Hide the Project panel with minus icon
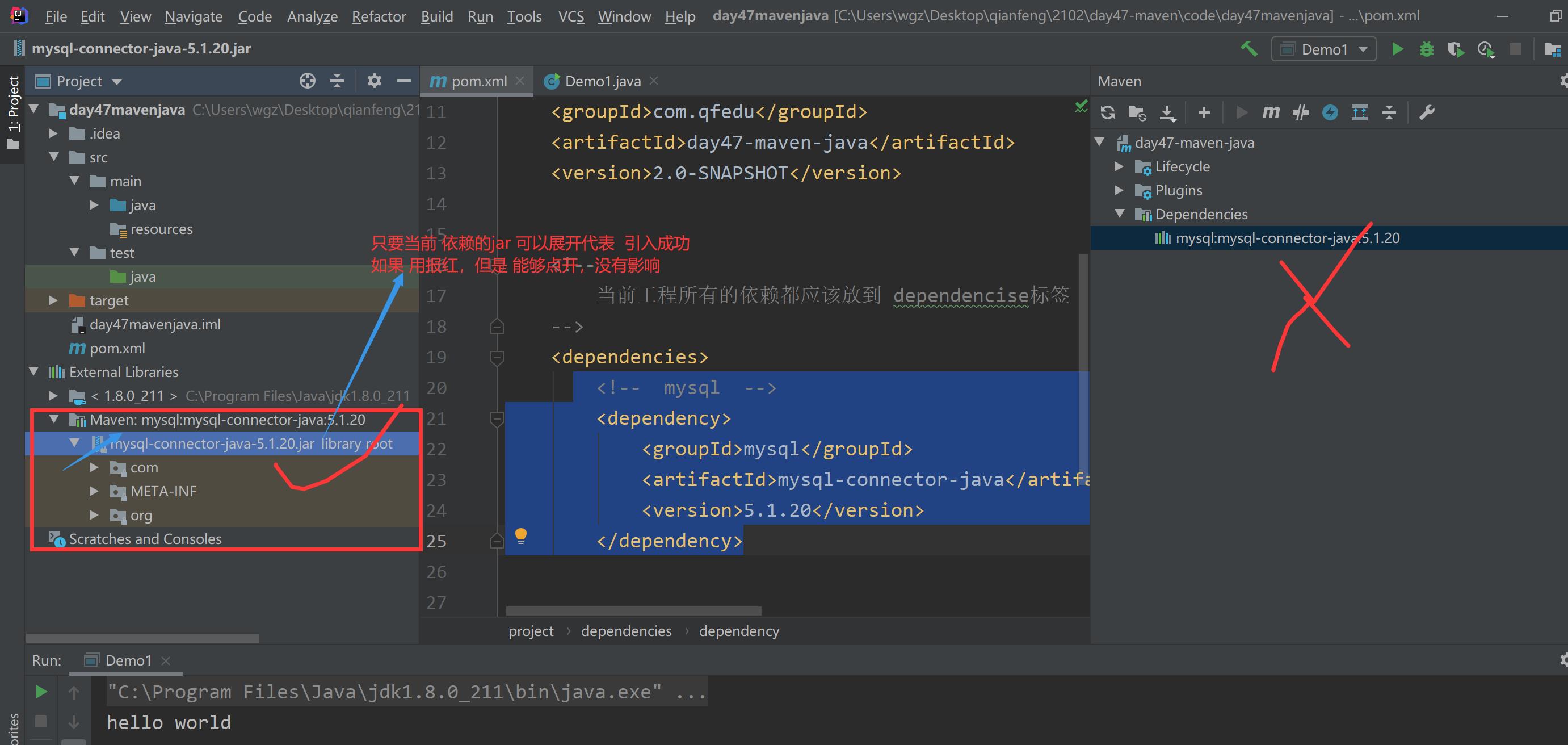Viewport: 1568px width, 745px height. 403,81
